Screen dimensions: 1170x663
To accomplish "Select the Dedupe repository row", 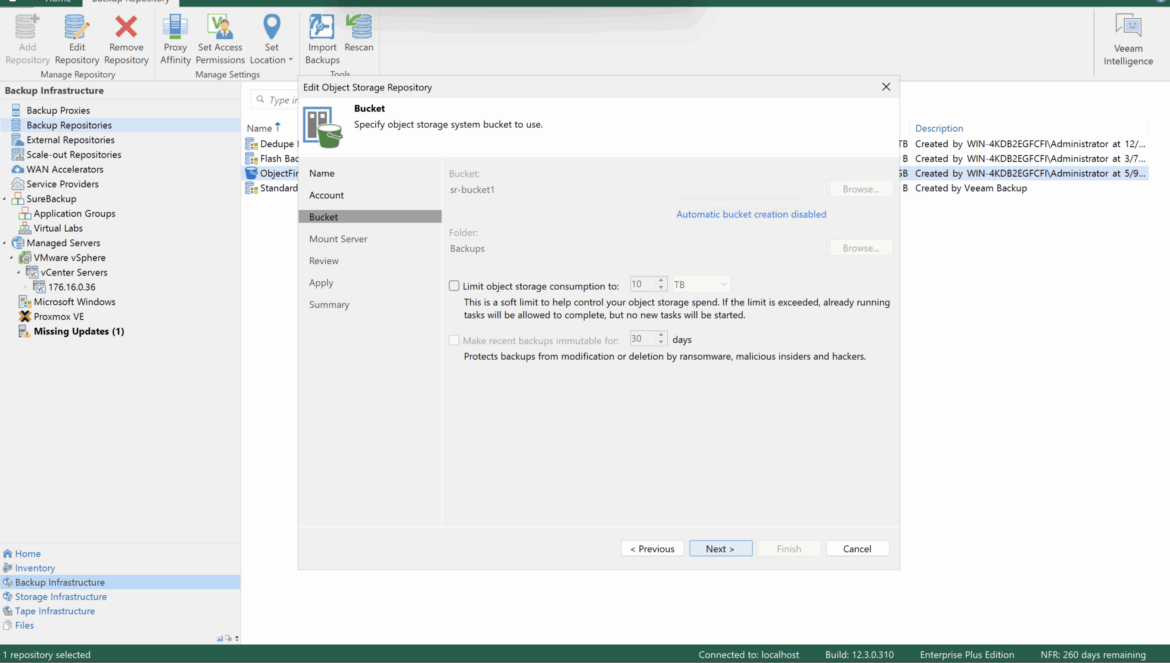I will 272,144.
